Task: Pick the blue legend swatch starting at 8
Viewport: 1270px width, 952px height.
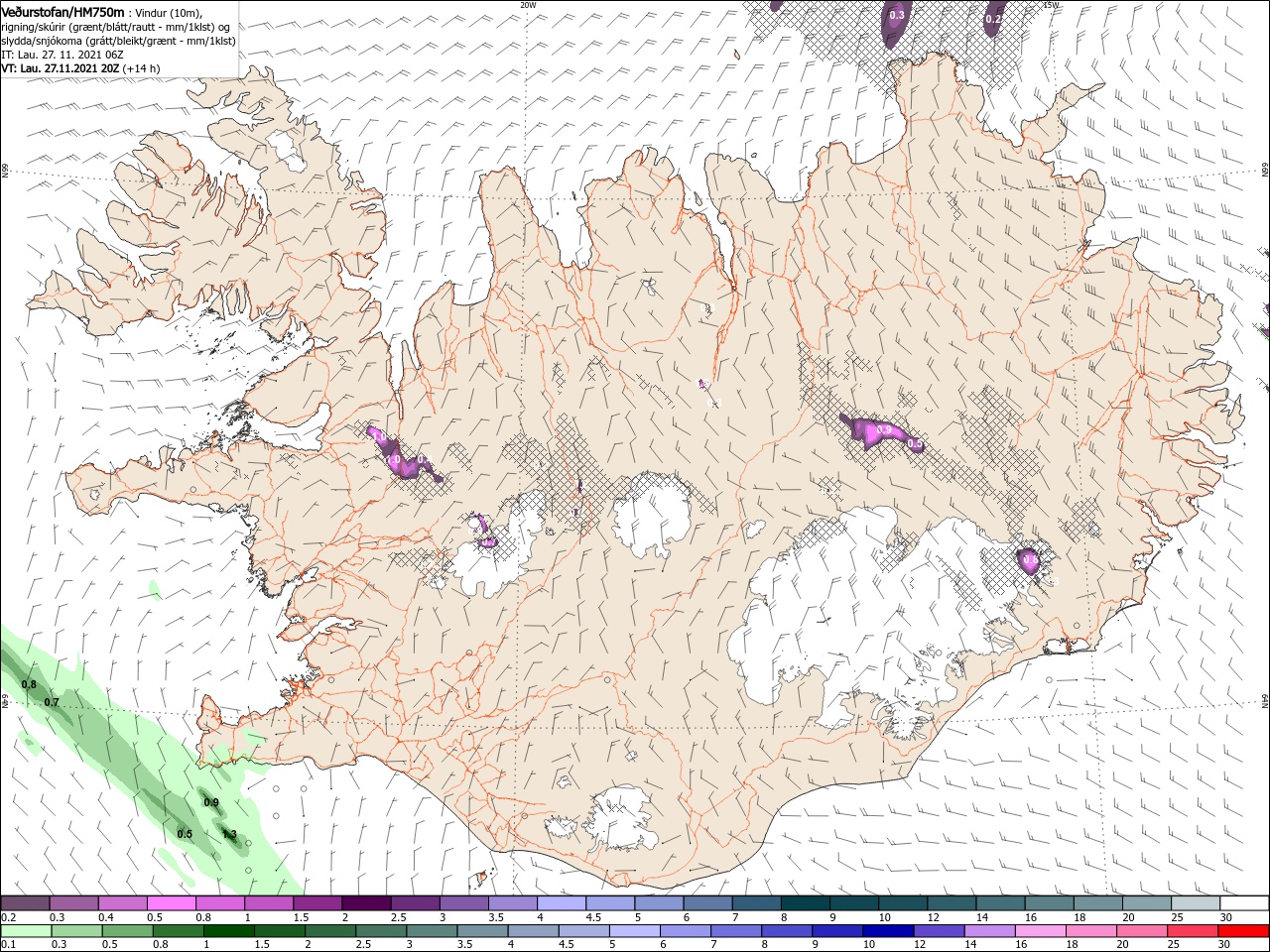Action: (x=787, y=931)
